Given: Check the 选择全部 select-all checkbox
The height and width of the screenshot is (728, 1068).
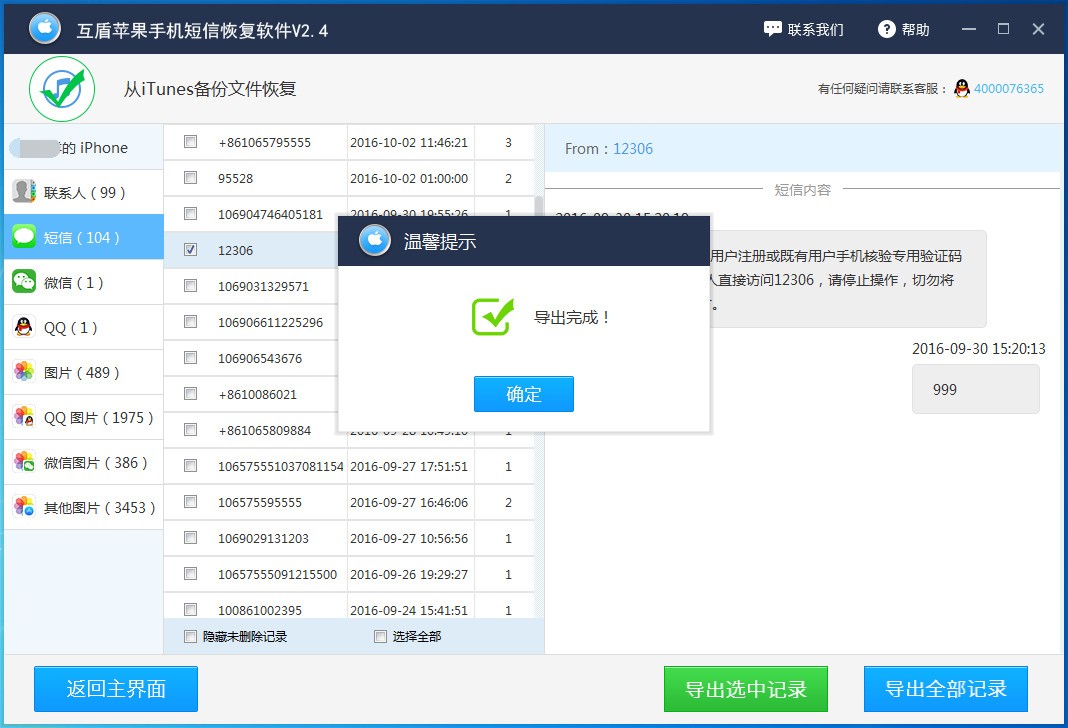Looking at the screenshot, I should click(x=380, y=635).
